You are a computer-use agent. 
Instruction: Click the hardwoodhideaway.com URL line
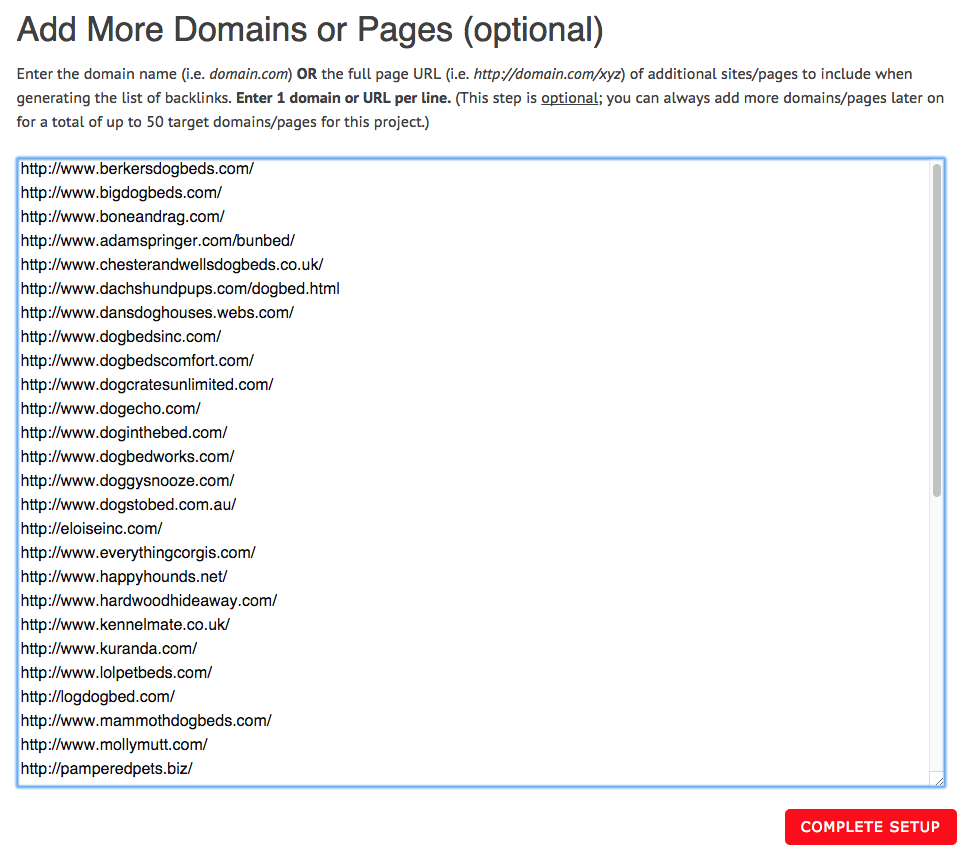pyautogui.click(x=149, y=601)
